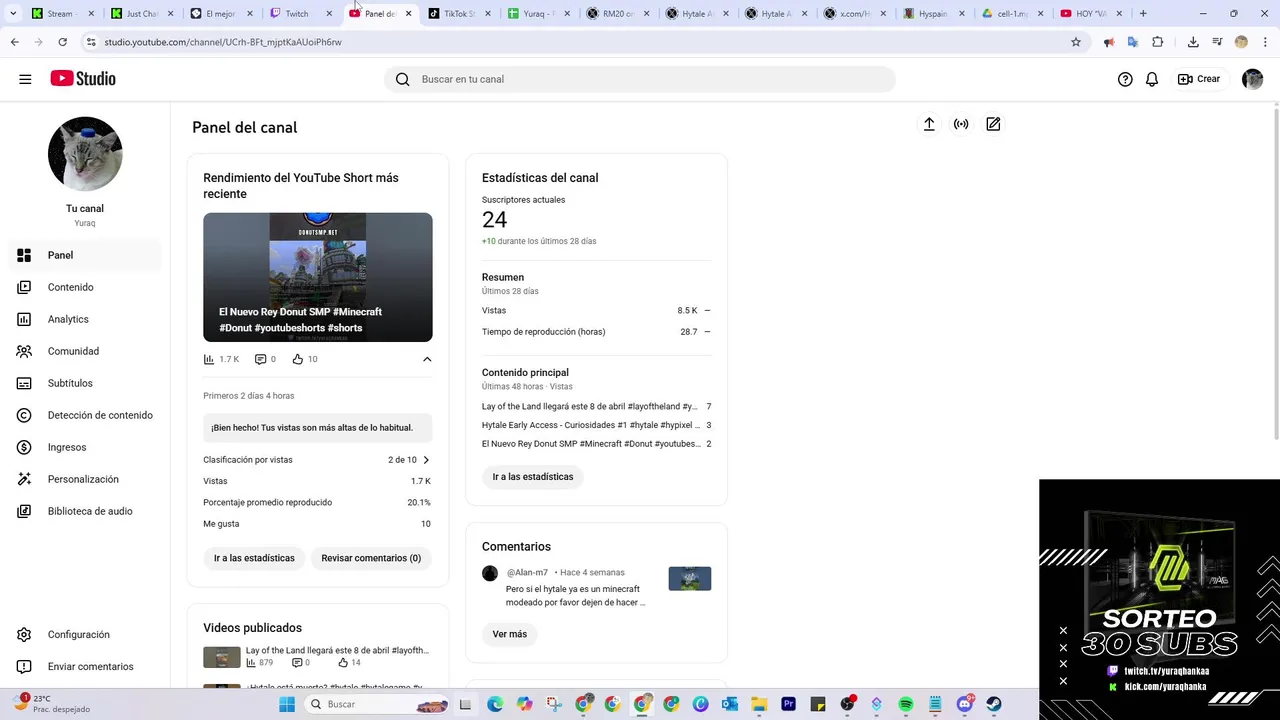Viewport: 1280px width, 720px height.
Task: Open Clasificación por vistas chevron 2 de 10
Action: coord(426,460)
